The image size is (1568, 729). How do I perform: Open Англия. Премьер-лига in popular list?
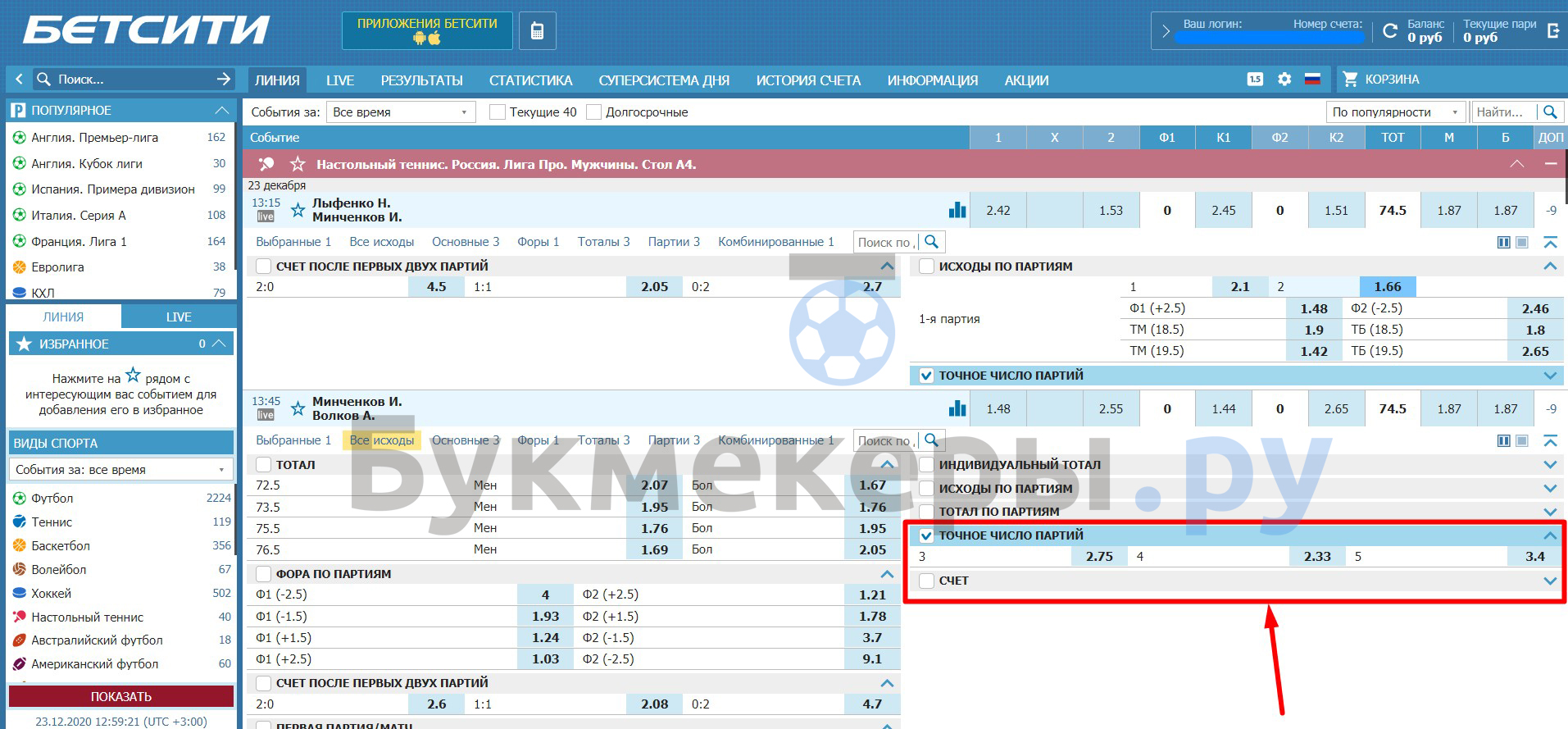pyautogui.click(x=94, y=138)
